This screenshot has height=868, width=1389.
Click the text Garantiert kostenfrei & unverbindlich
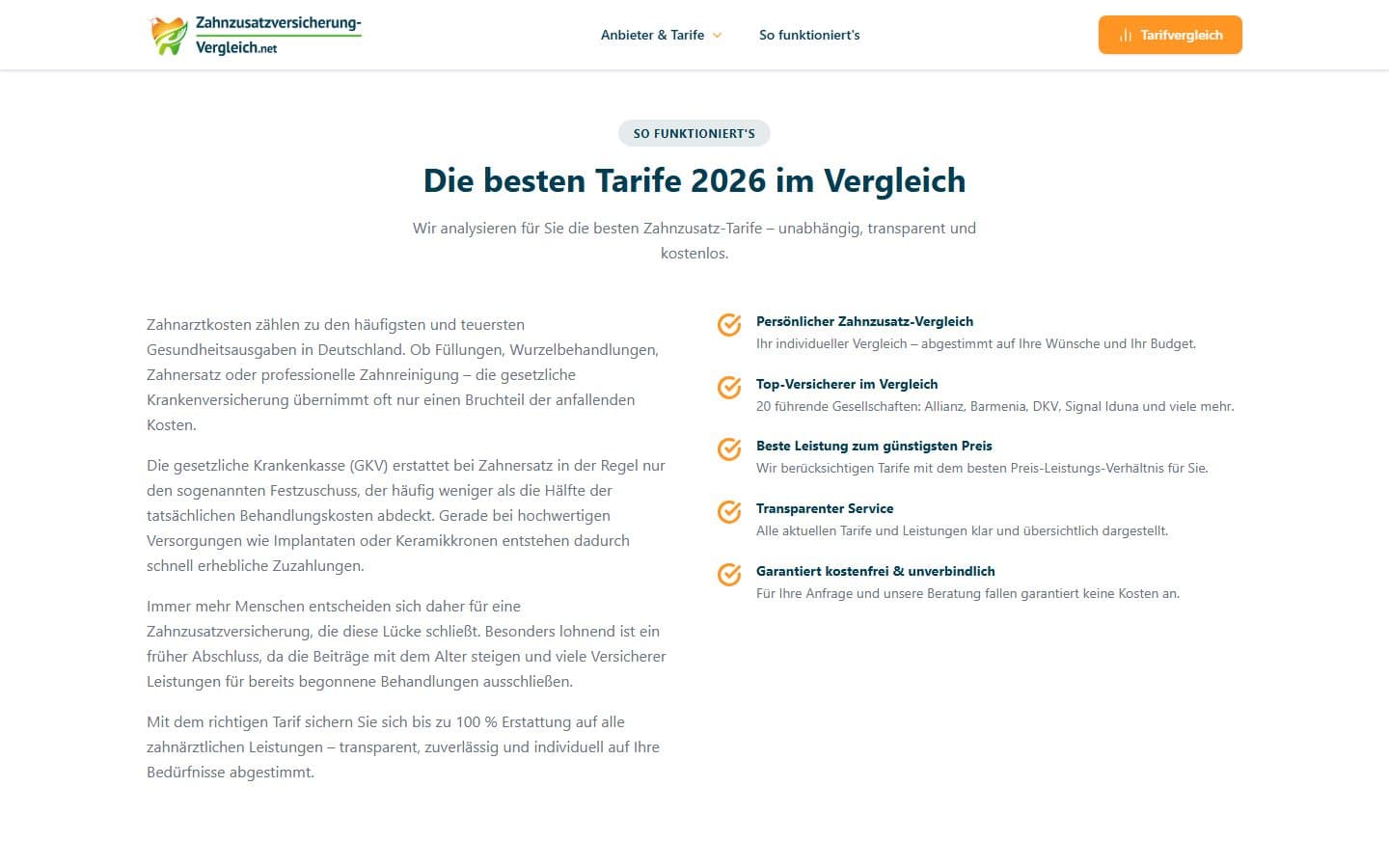point(875,571)
